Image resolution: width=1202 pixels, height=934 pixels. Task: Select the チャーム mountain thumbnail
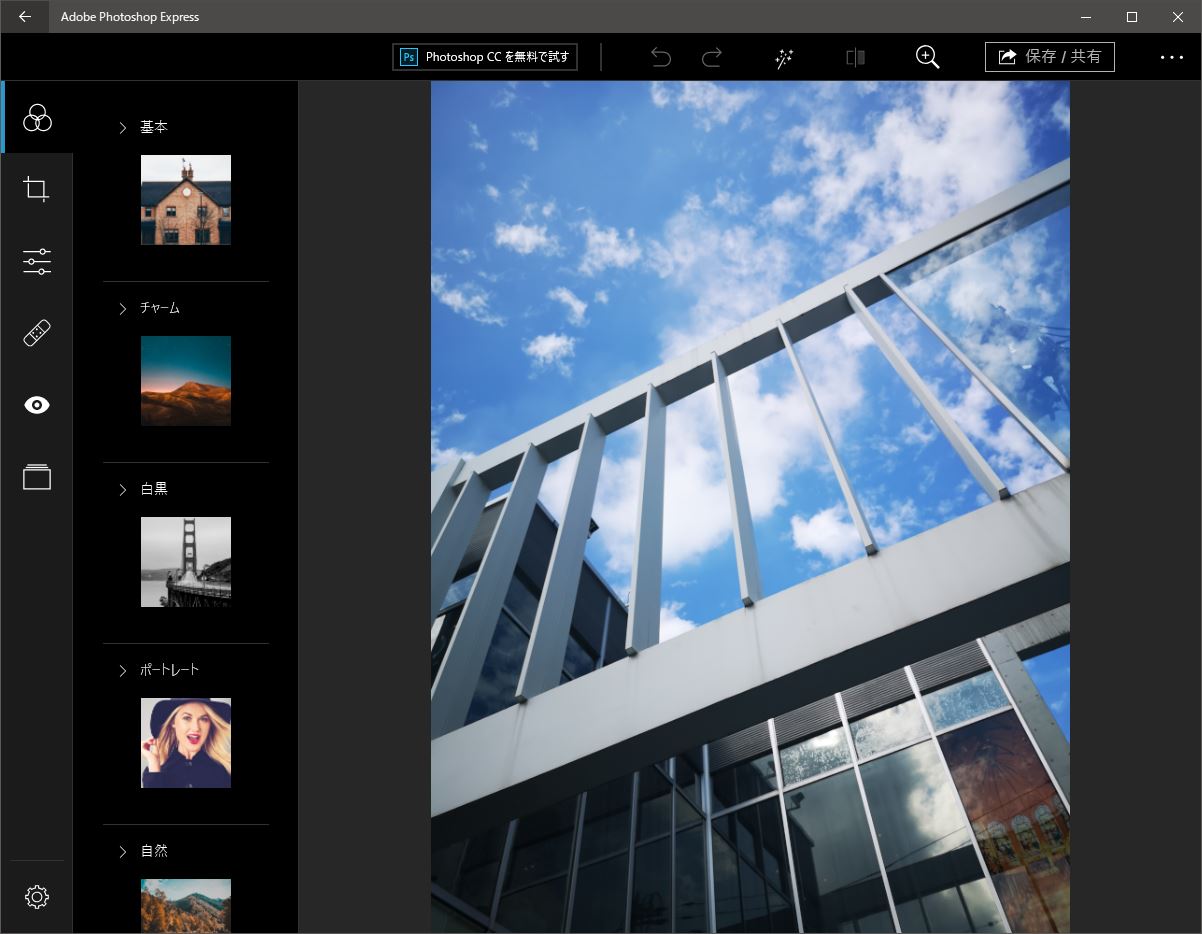pyautogui.click(x=186, y=381)
